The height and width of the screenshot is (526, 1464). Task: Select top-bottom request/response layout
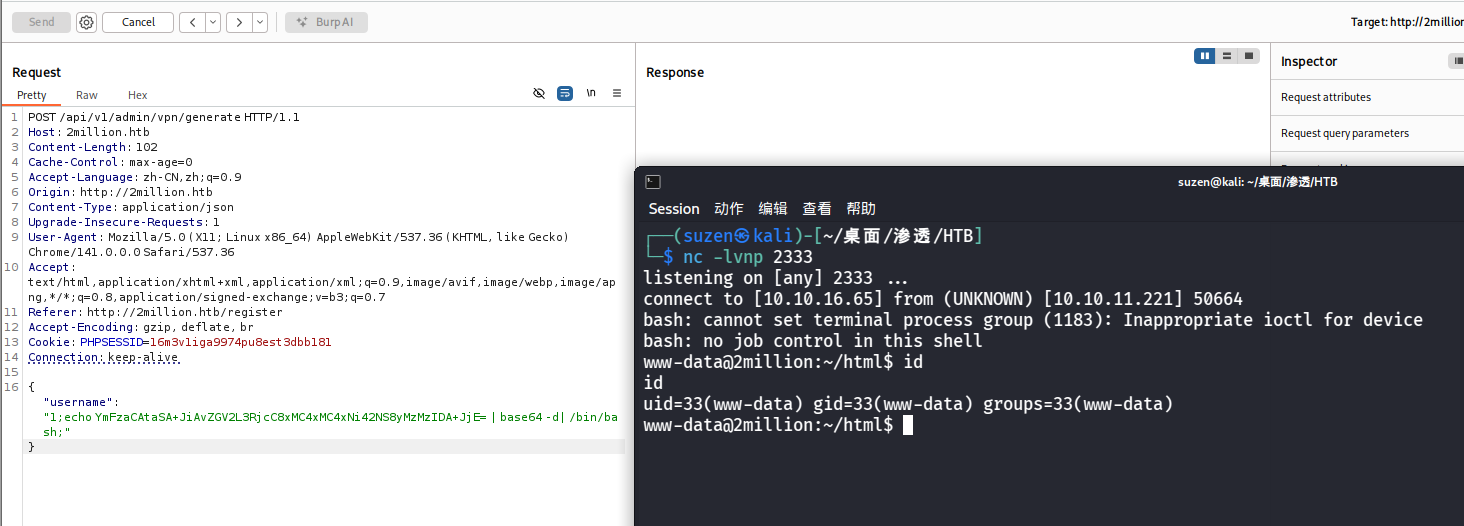[x=1227, y=56]
